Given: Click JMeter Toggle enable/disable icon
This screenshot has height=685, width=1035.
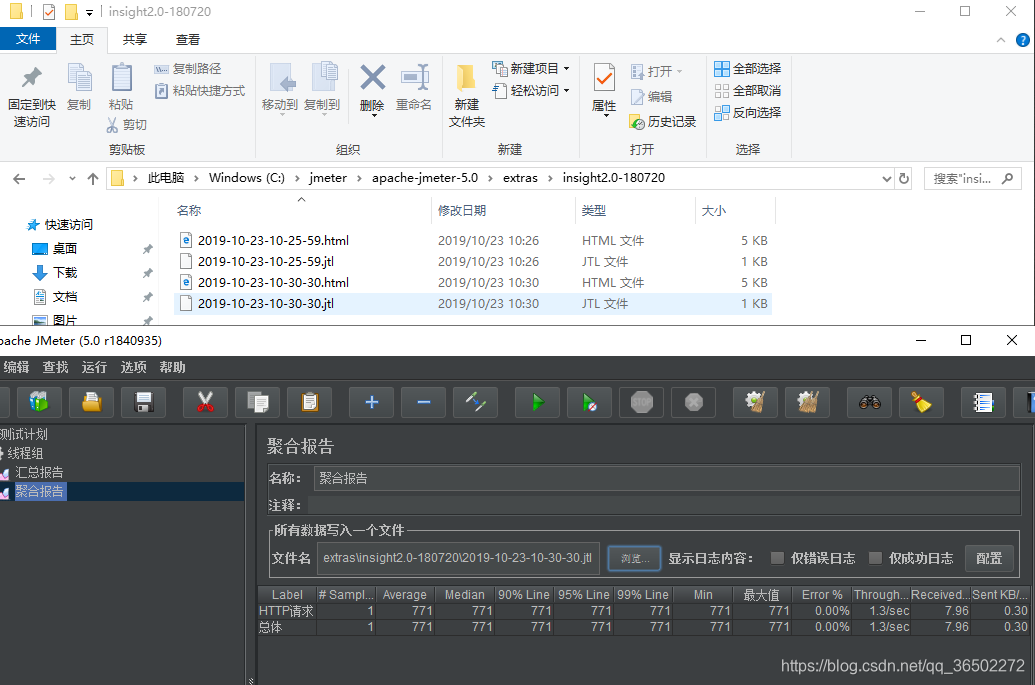Looking at the screenshot, I should click(x=476, y=402).
